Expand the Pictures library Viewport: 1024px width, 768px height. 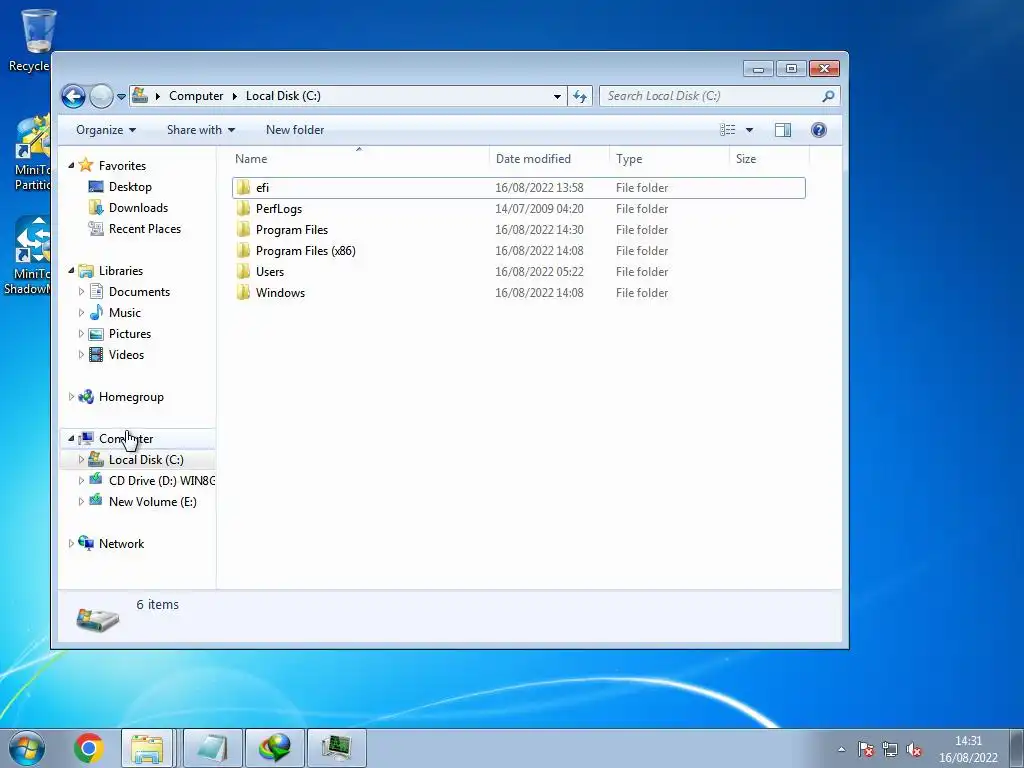pos(81,334)
